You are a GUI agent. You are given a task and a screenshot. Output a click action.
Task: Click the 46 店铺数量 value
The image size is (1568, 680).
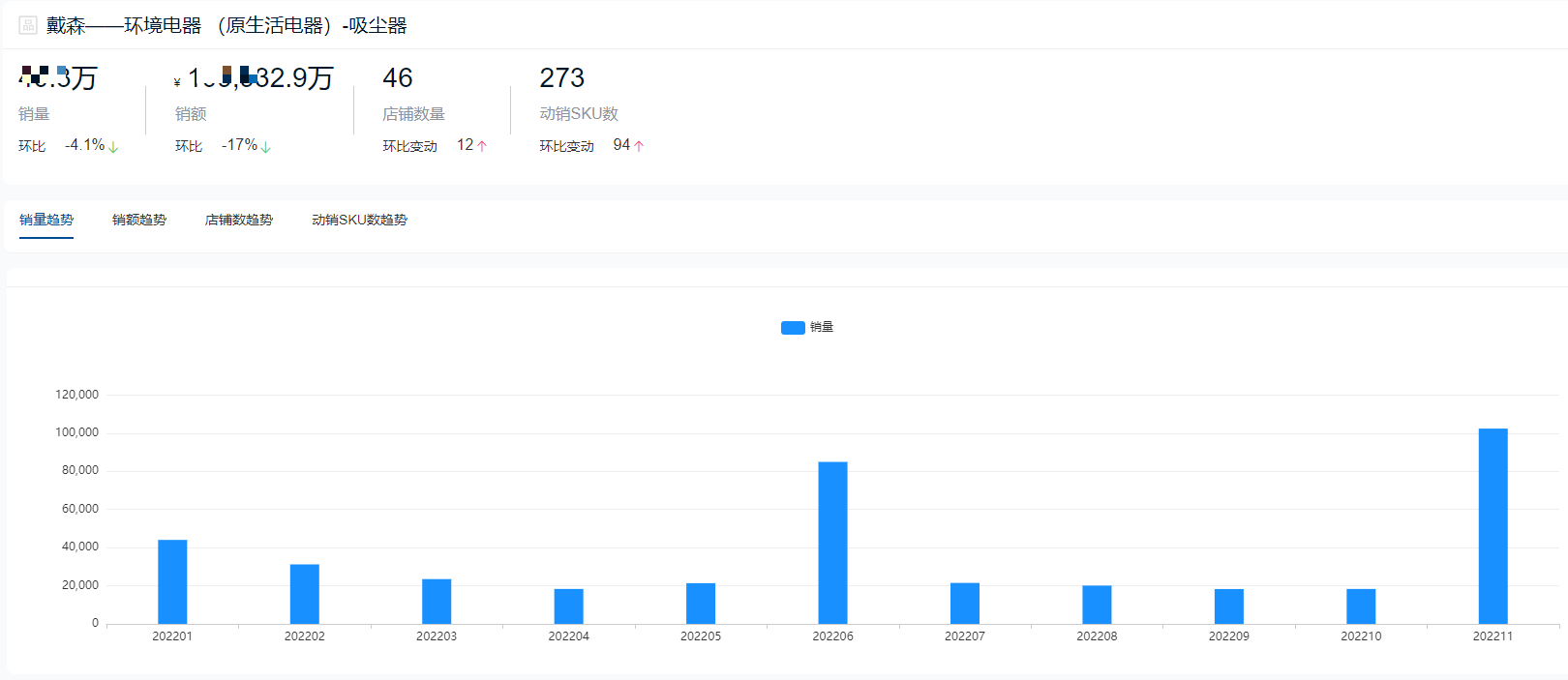(398, 78)
